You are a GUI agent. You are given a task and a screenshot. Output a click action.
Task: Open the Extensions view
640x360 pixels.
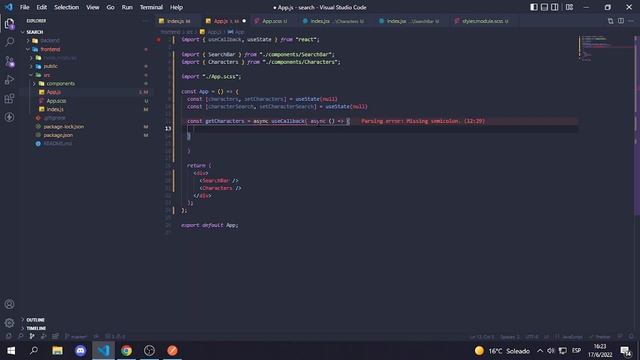point(9,98)
